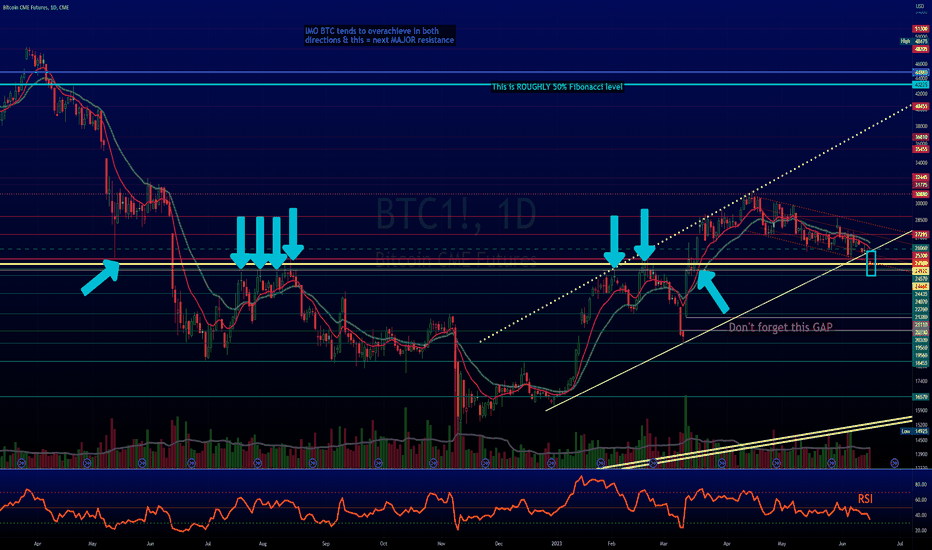Click the Sep label on time axis

325,543
